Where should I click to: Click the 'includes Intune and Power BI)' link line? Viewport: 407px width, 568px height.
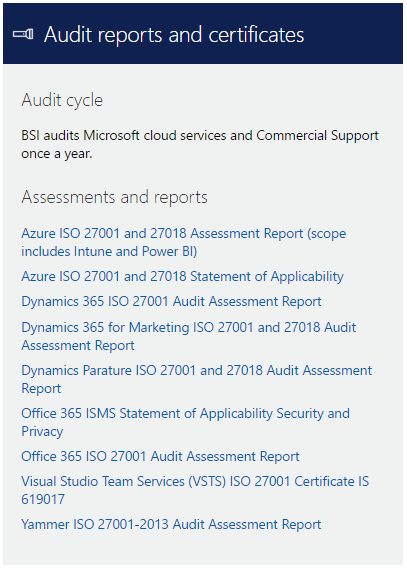pyautogui.click(x=109, y=251)
